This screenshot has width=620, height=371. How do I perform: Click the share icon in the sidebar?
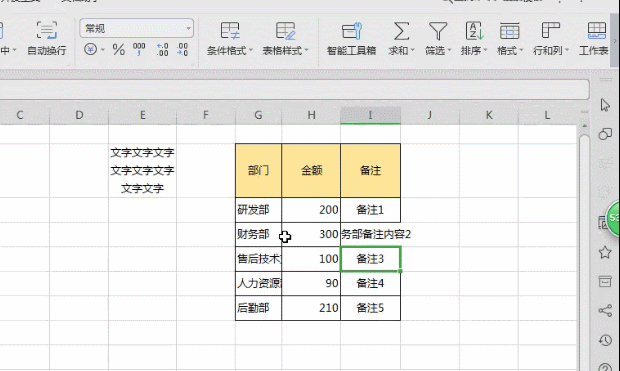pos(605,310)
